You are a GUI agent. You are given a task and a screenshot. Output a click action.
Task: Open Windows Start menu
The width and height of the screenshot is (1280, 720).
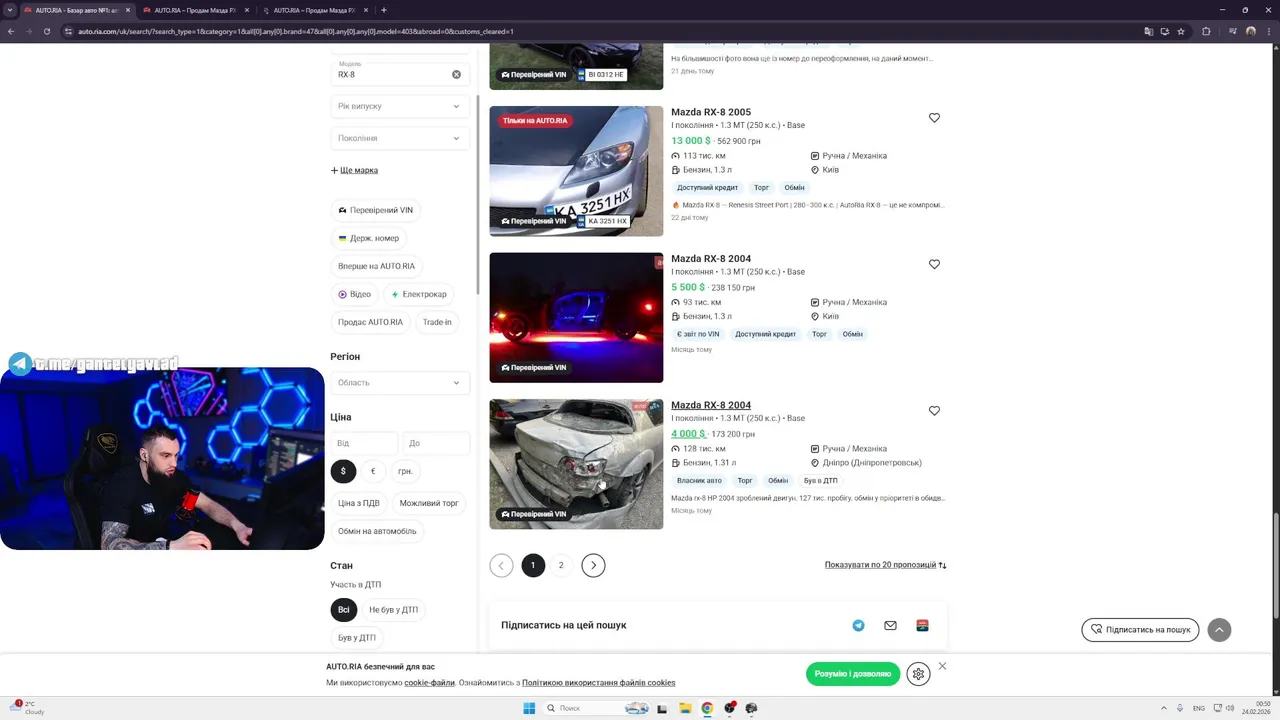tap(529, 708)
